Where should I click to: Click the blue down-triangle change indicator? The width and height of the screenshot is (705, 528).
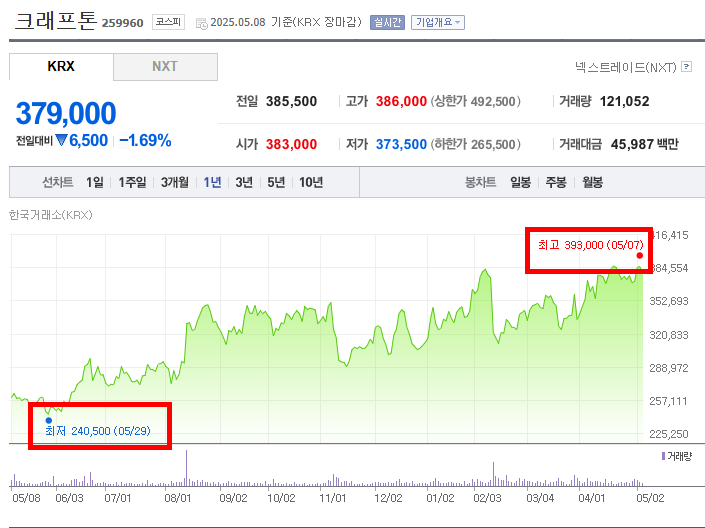pos(61,140)
